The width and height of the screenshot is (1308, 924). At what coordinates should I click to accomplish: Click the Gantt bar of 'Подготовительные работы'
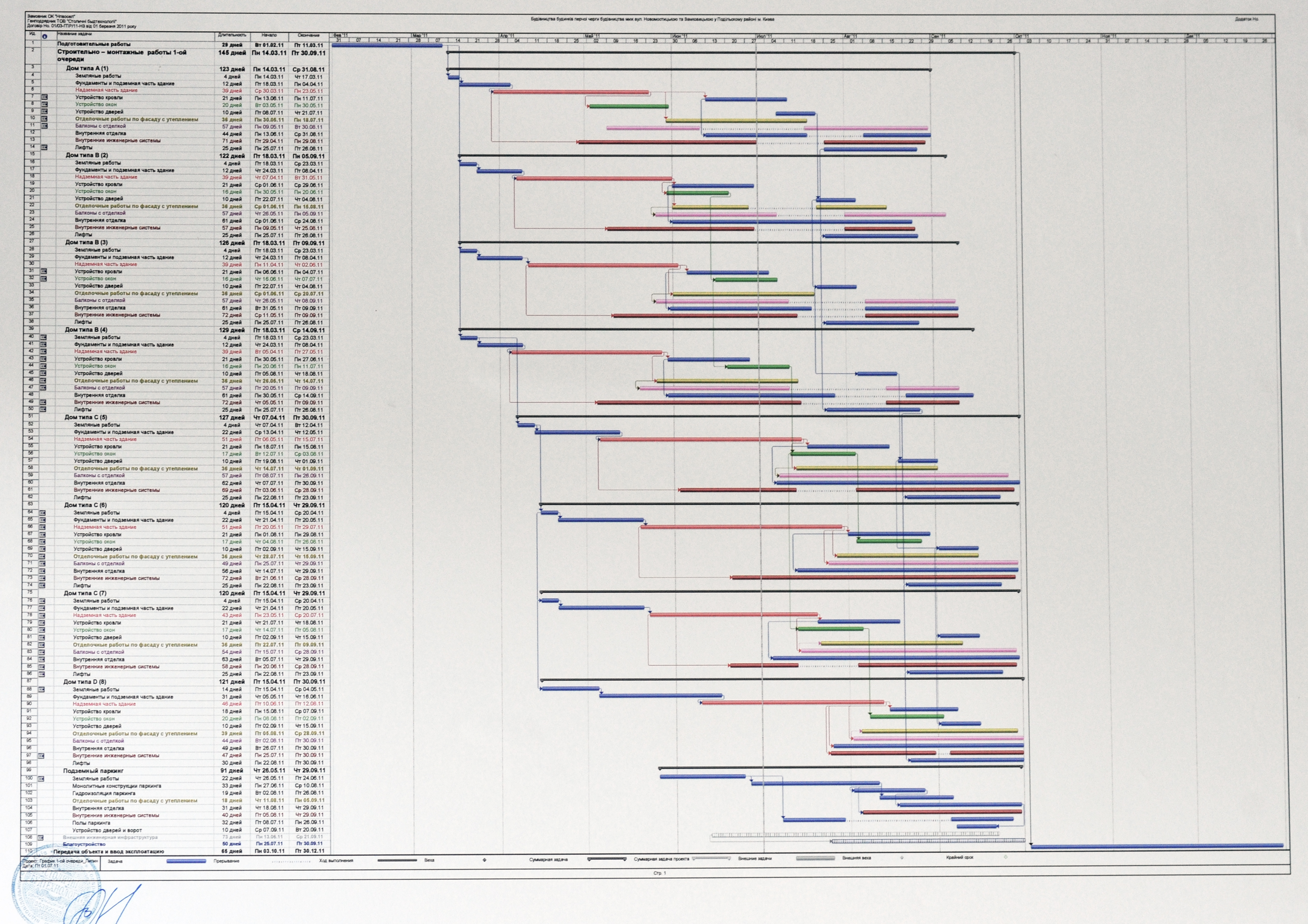(388, 45)
